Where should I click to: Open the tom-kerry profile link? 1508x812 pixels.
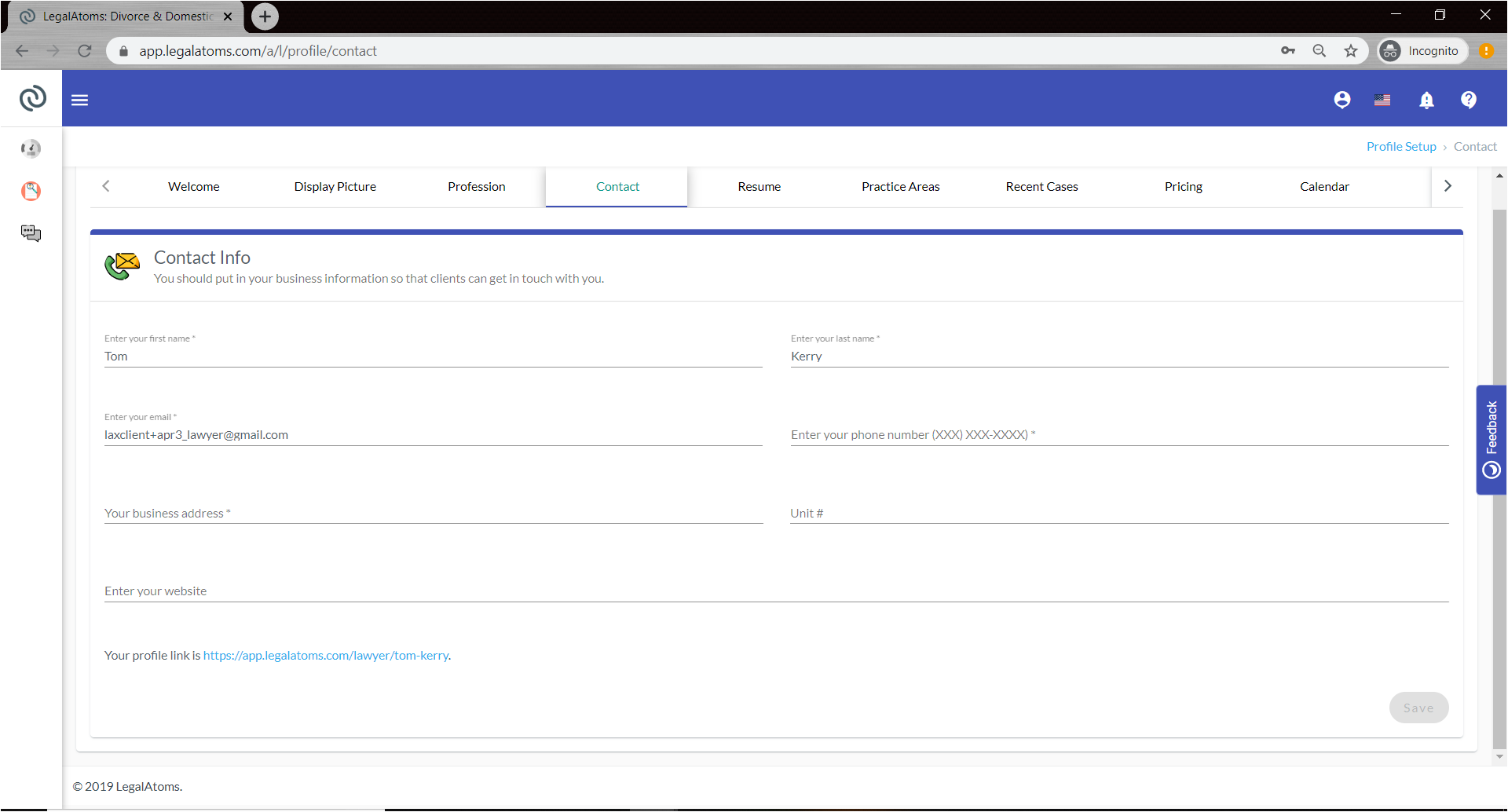tap(326, 656)
